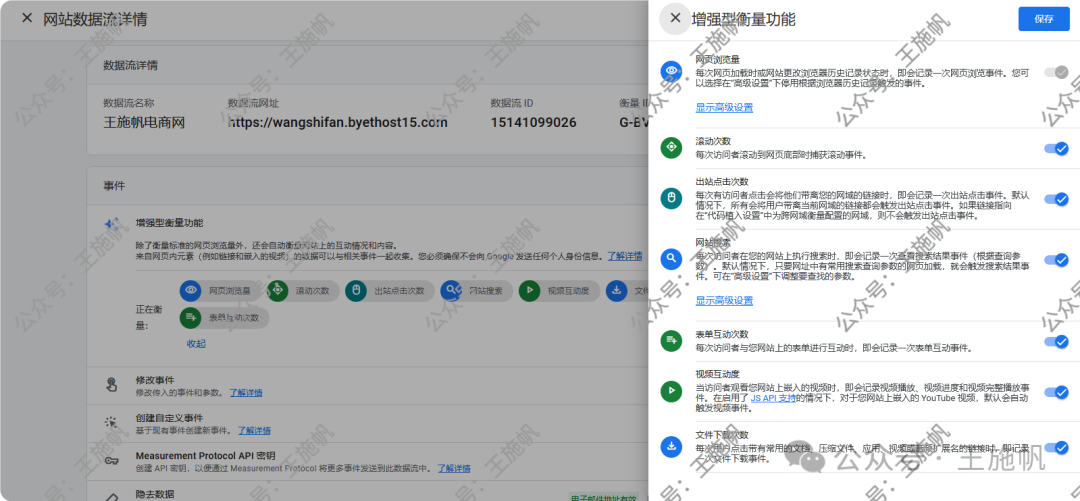Toggle the disabled 网页浏览量 switch
Viewport: 1080px width, 501px height.
1056,72
